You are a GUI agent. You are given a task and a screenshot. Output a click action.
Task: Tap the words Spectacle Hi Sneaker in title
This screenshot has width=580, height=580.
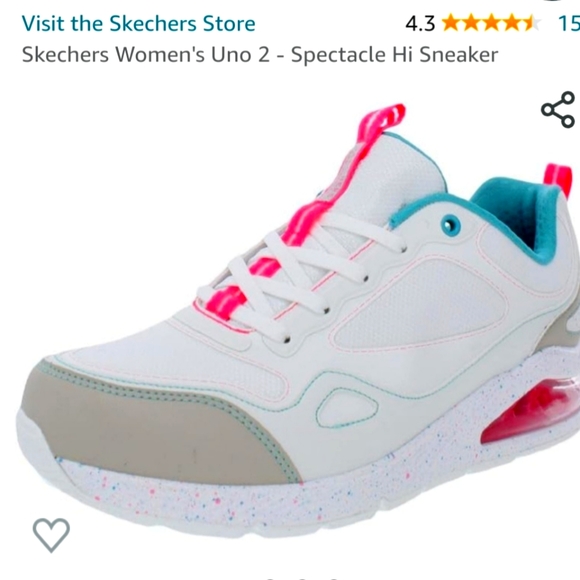(x=394, y=55)
